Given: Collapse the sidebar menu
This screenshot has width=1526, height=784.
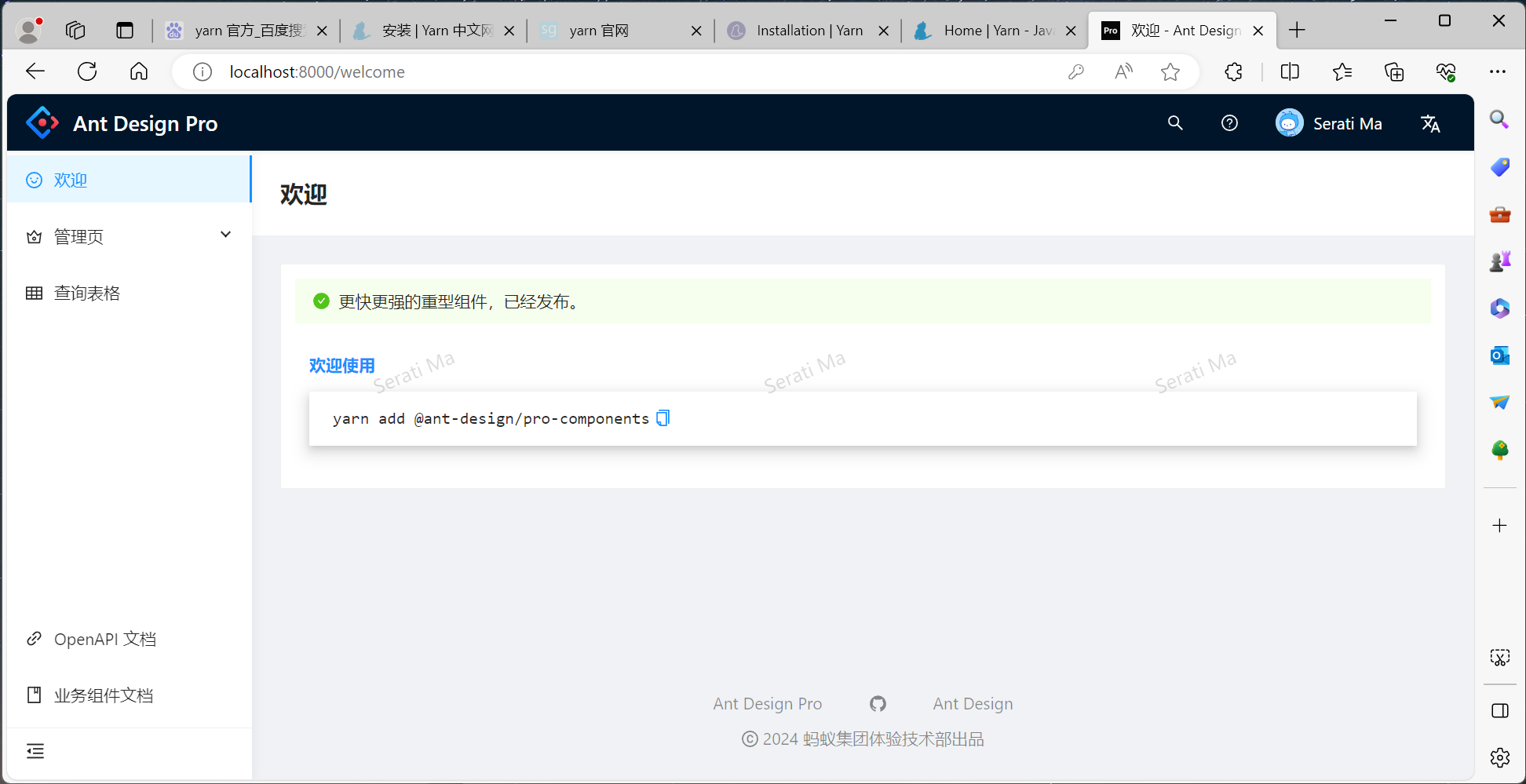Looking at the screenshot, I should click(35, 752).
